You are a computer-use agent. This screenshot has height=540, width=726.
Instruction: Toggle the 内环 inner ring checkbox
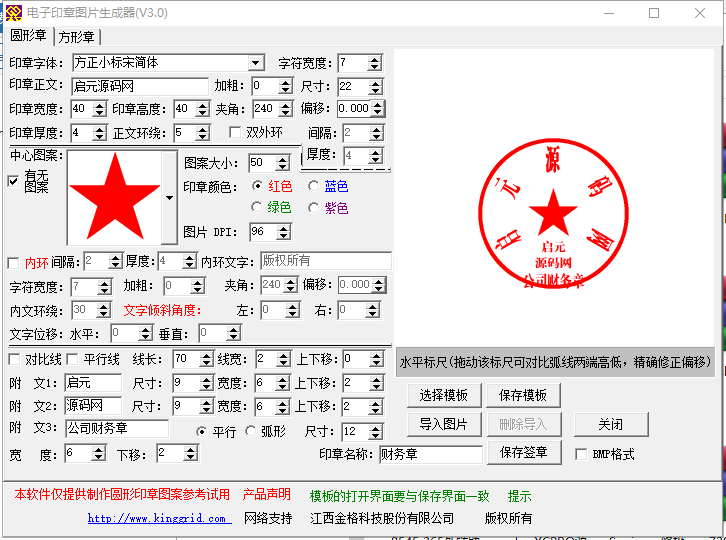click(13, 263)
